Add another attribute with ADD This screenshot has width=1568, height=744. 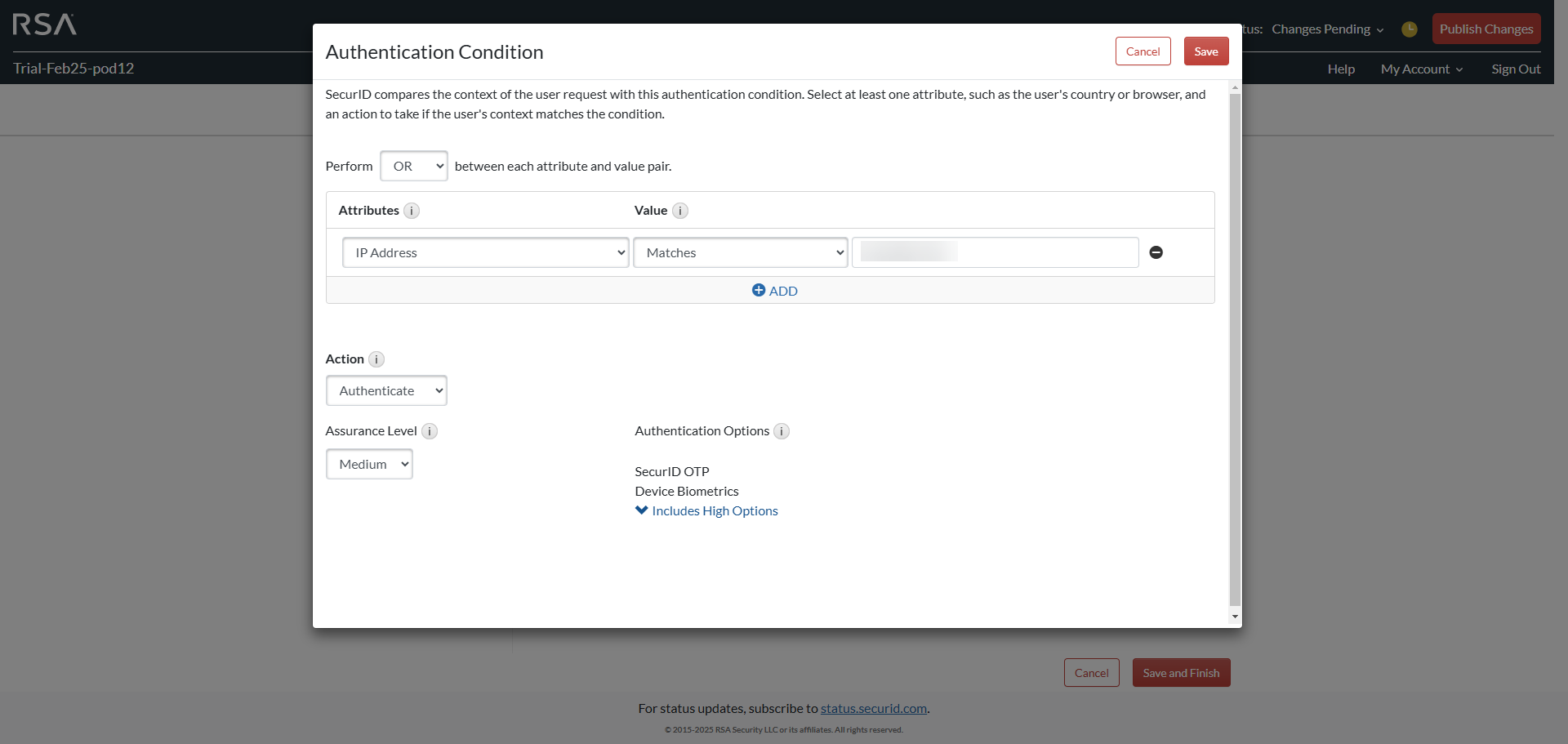tap(774, 291)
